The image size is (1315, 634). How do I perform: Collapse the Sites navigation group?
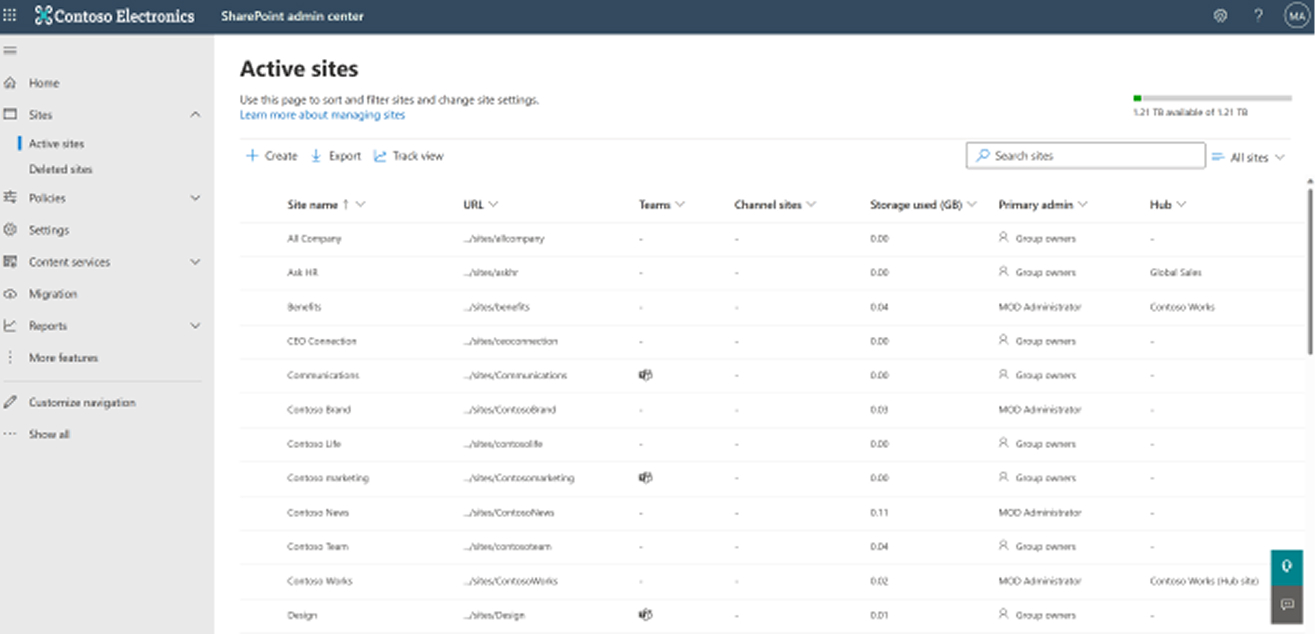[x=195, y=115]
